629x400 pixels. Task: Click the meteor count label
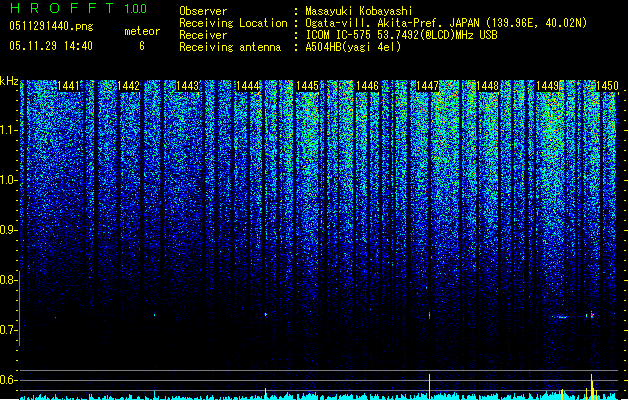(142, 31)
